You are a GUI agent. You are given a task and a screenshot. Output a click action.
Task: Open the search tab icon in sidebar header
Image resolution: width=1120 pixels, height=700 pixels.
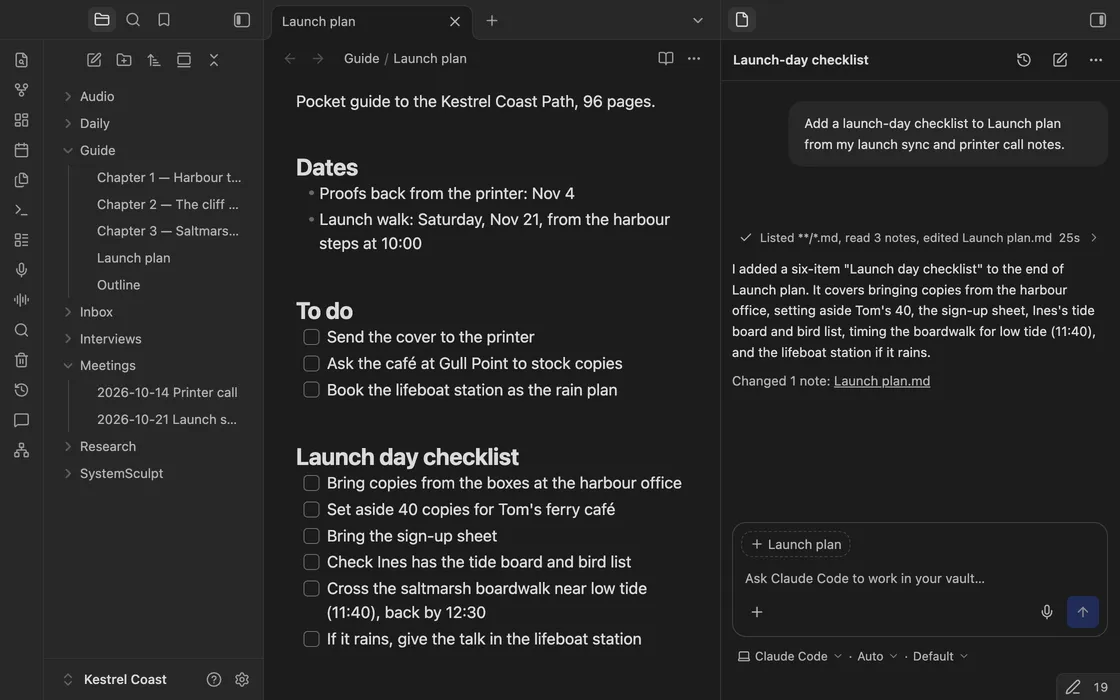(133, 20)
